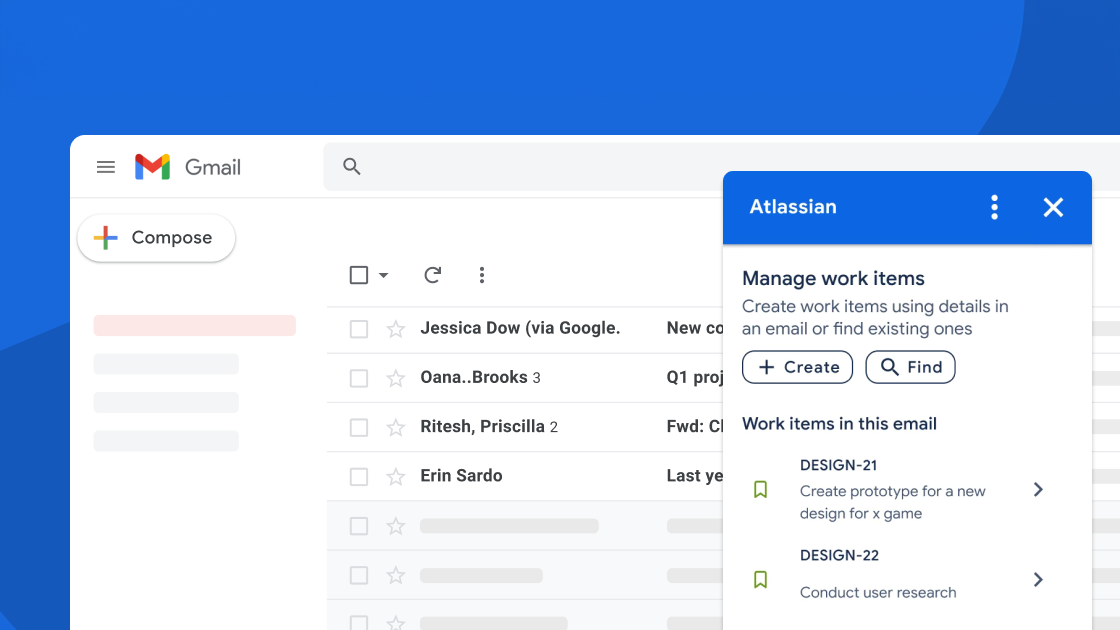1120x630 pixels.
Task: Click the Find work items button
Action: [910, 367]
